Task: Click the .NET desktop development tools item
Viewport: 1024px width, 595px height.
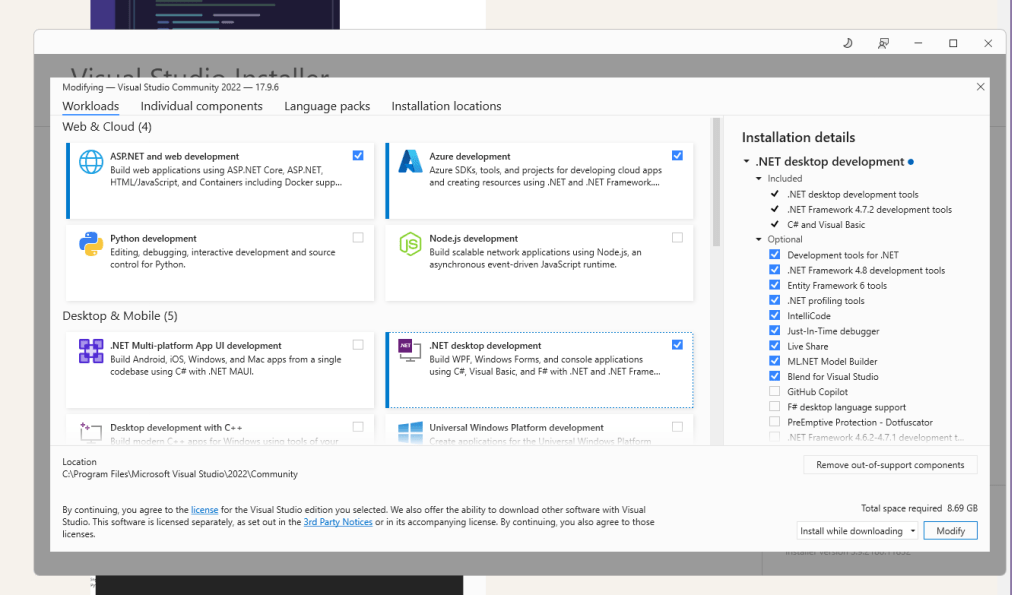Action: click(x=852, y=195)
